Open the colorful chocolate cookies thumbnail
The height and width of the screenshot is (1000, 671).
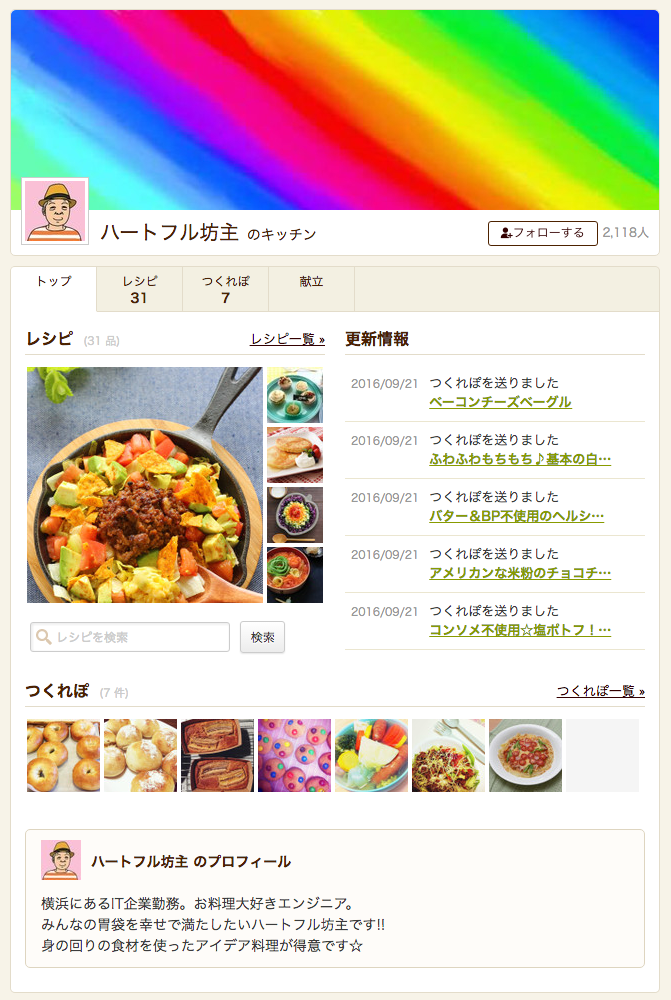click(x=295, y=756)
